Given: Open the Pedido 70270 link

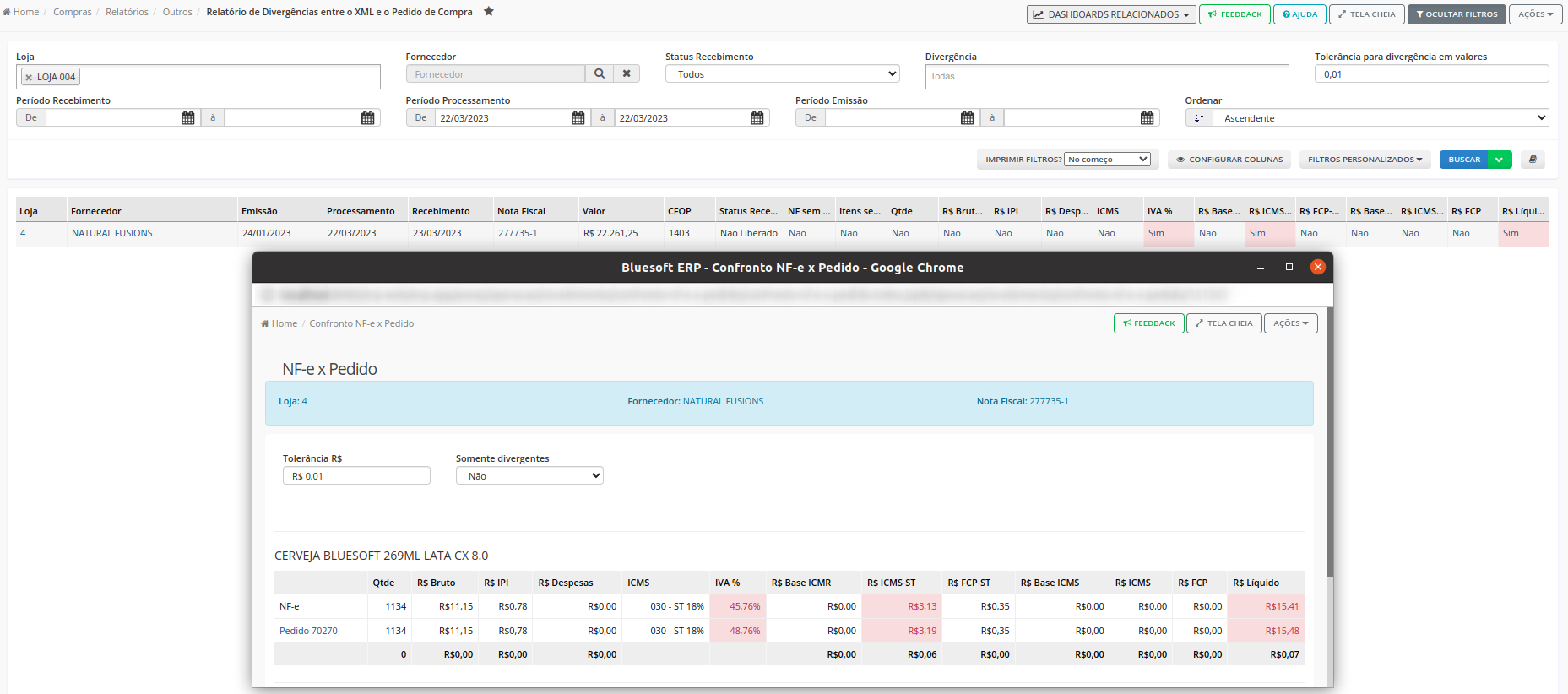Looking at the screenshot, I should click(x=308, y=631).
